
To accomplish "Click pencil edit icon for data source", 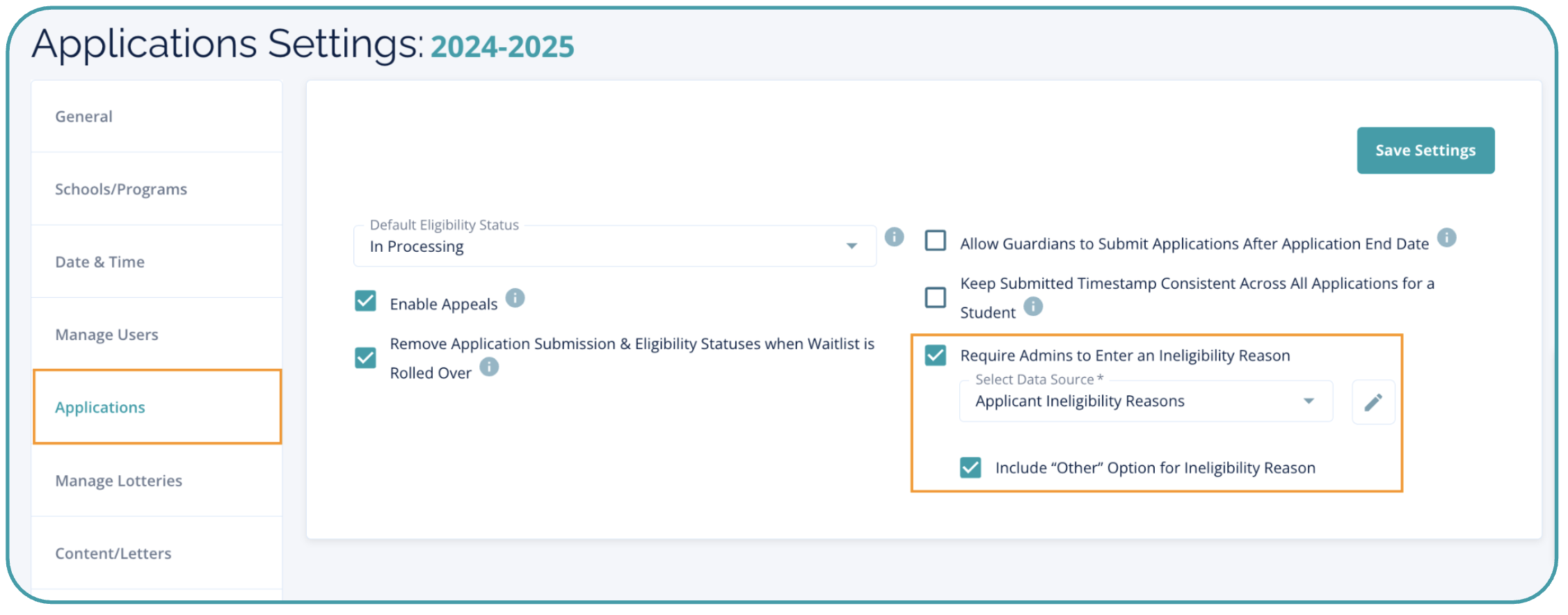I will (1373, 402).
